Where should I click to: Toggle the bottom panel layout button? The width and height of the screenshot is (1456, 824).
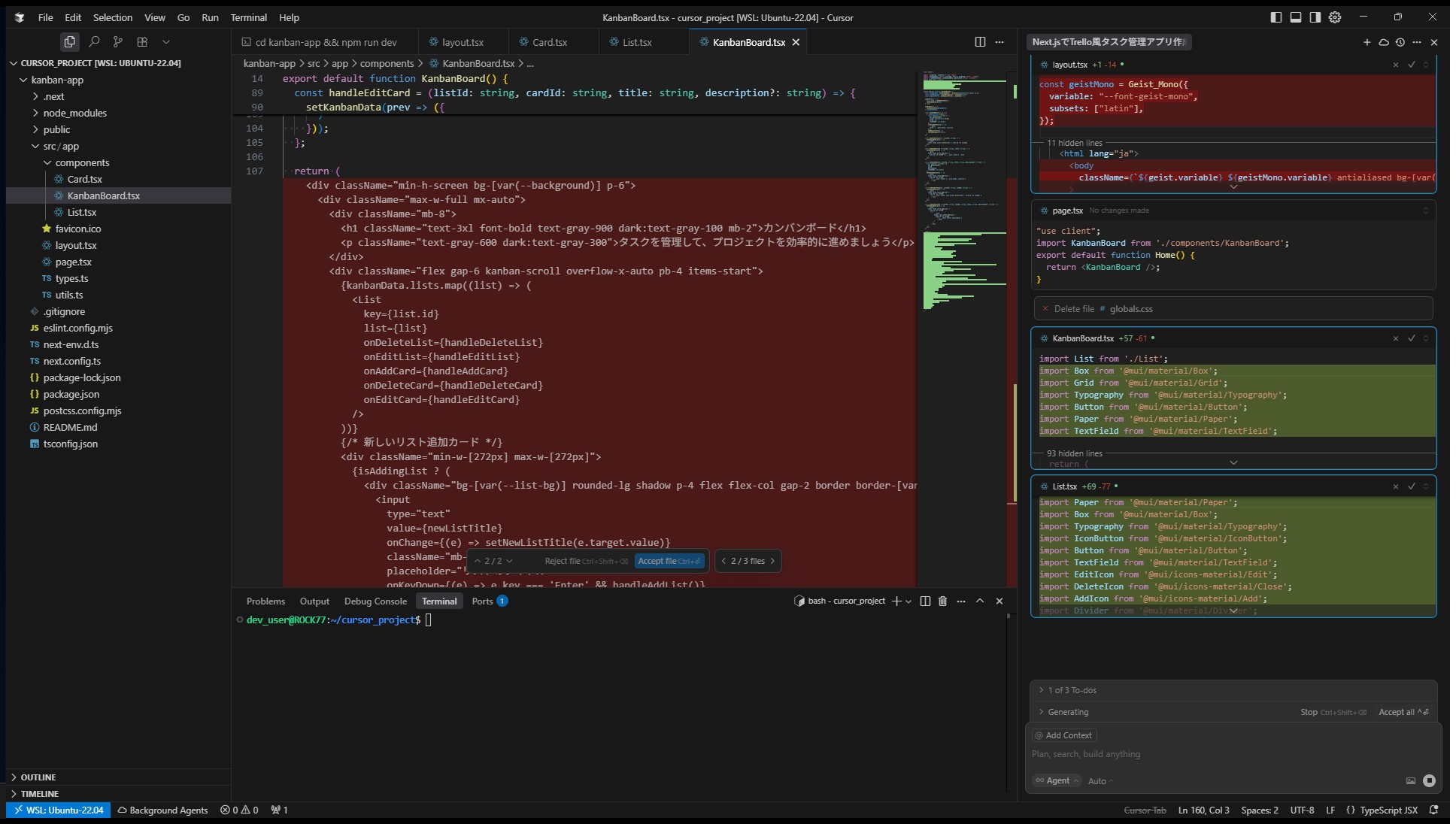coord(1295,17)
